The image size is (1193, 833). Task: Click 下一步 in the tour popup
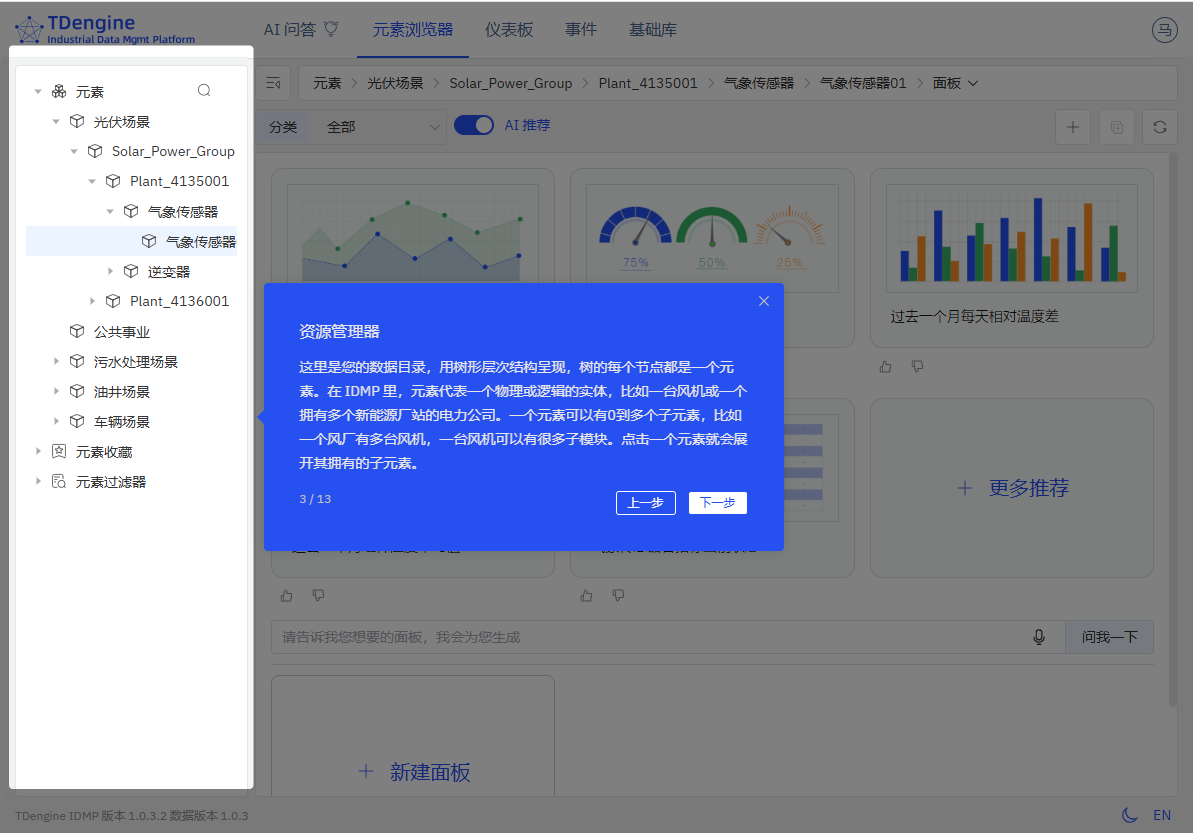717,503
